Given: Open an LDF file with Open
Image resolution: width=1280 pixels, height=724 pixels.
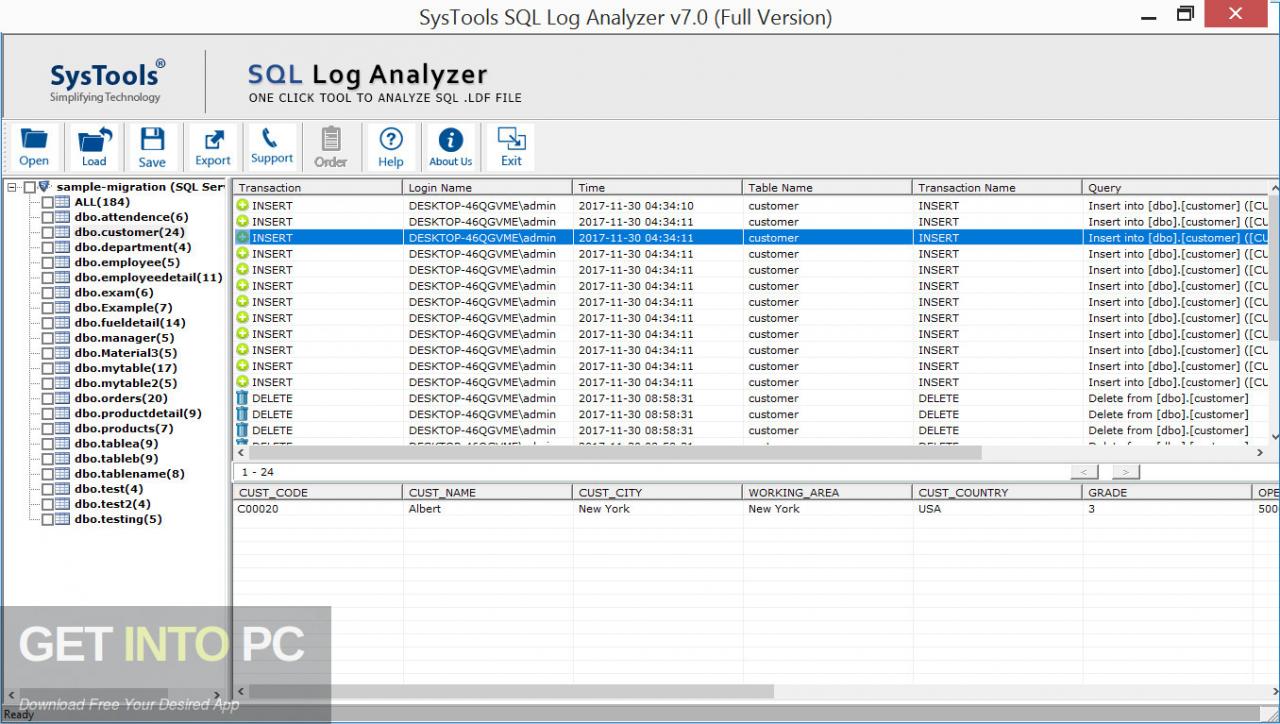Looking at the screenshot, I should (34, 147).
